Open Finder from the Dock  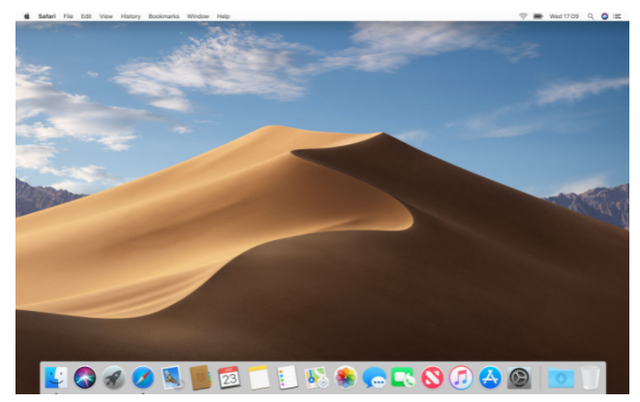point(56,378)
